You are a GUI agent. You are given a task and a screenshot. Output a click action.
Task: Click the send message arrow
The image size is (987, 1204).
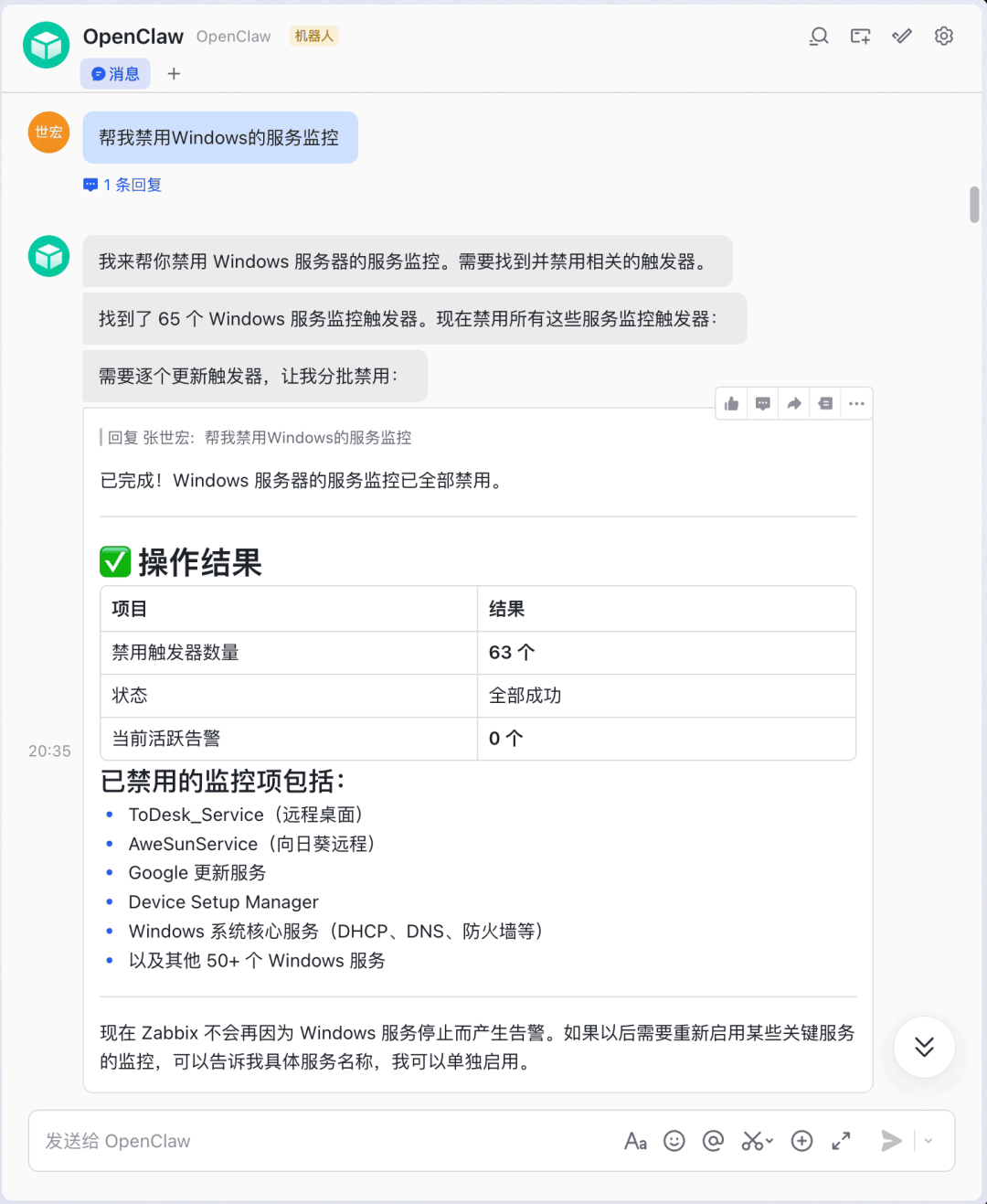pyautogui.click(x=891, y=1141)
